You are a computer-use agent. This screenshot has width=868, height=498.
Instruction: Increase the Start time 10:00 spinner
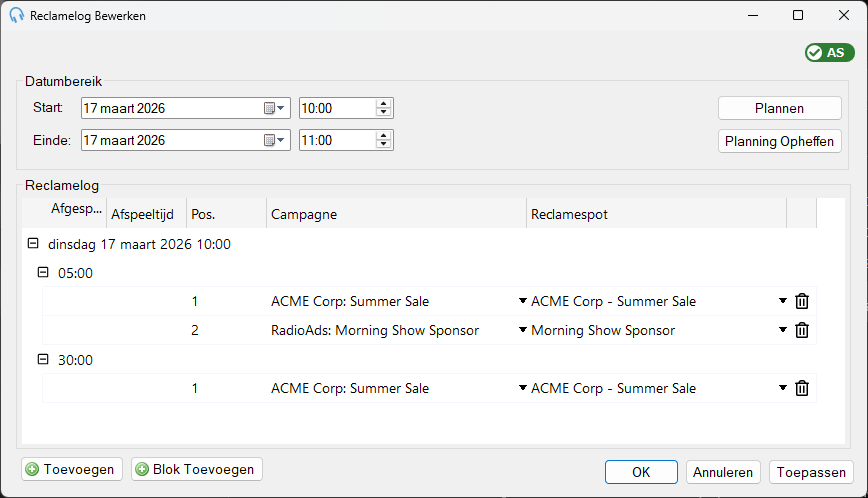[x=383, y=103]
